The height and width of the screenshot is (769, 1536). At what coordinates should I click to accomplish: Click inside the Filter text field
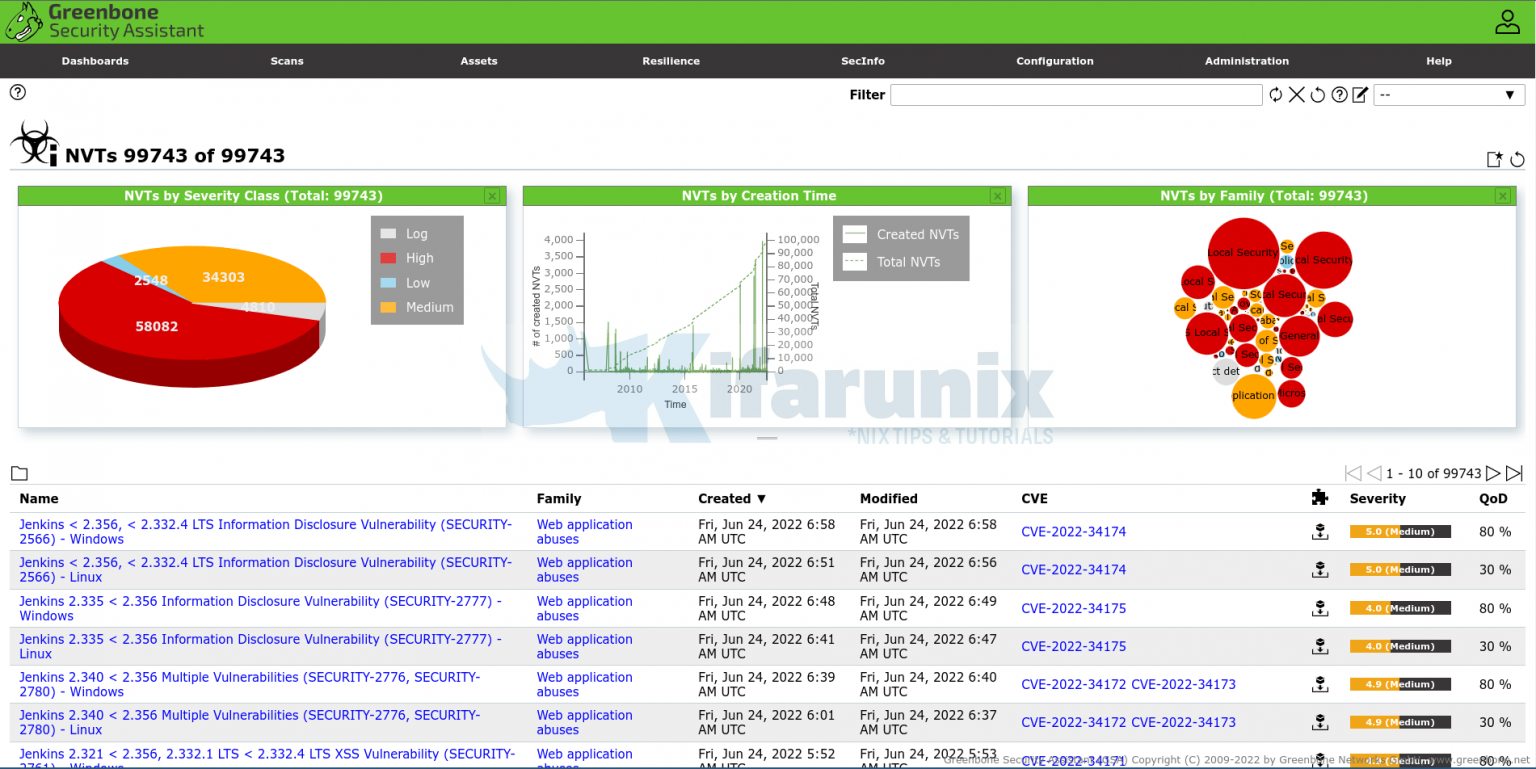click(1076, 95)
